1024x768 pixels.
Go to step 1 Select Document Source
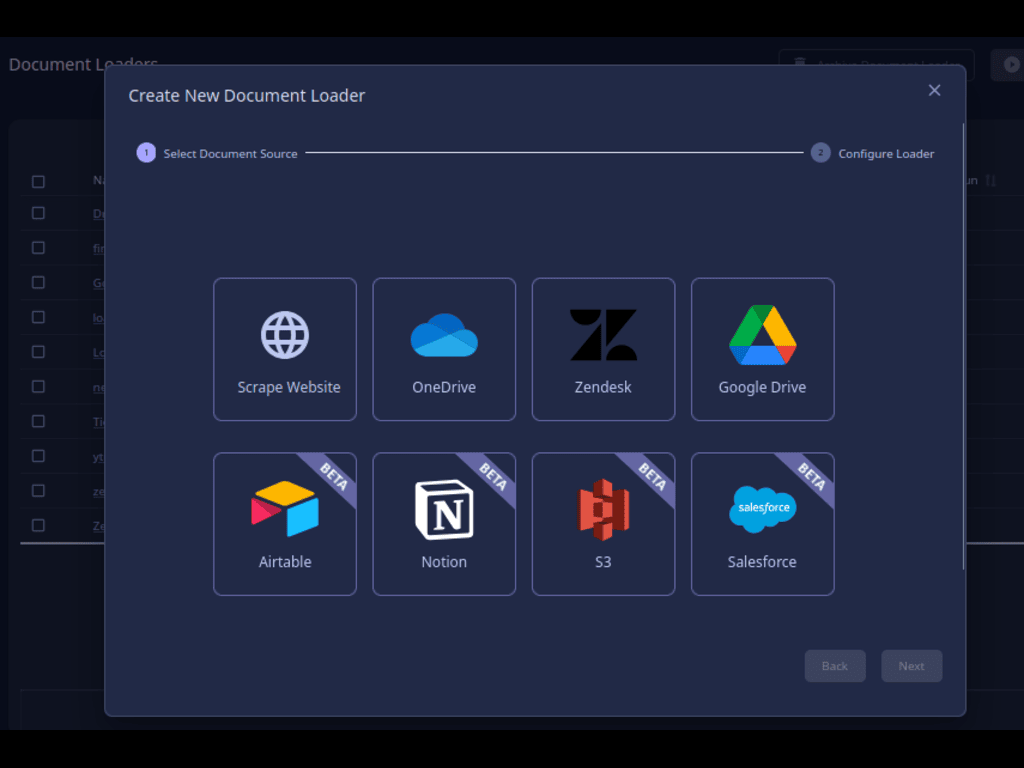pyautogui.click(x=146, y=153)
